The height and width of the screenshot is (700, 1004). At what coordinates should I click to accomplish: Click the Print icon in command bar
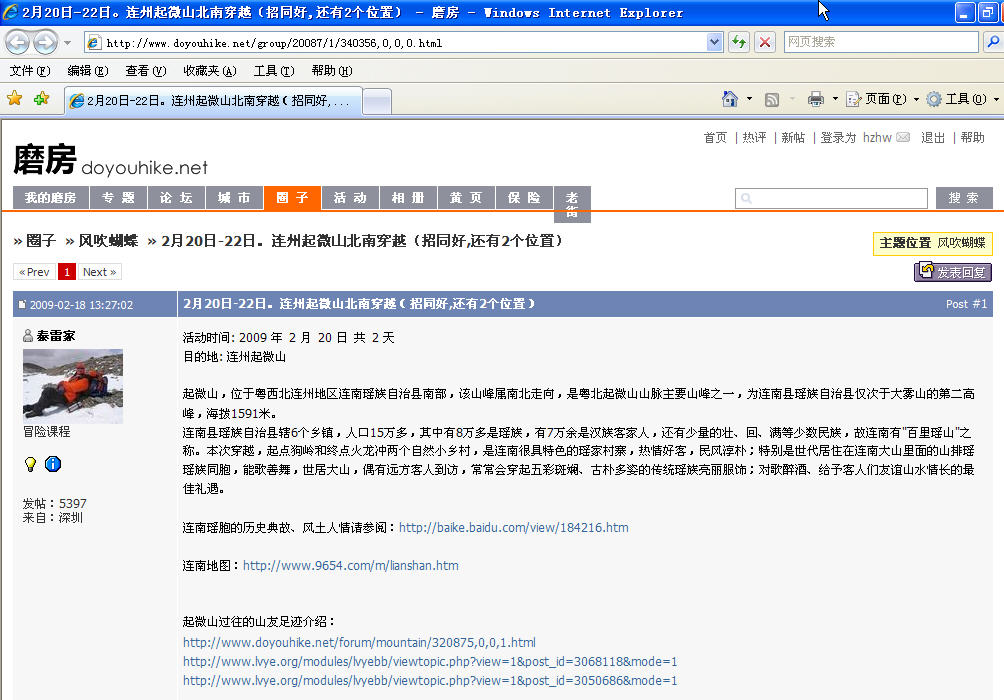pos(815,99)
